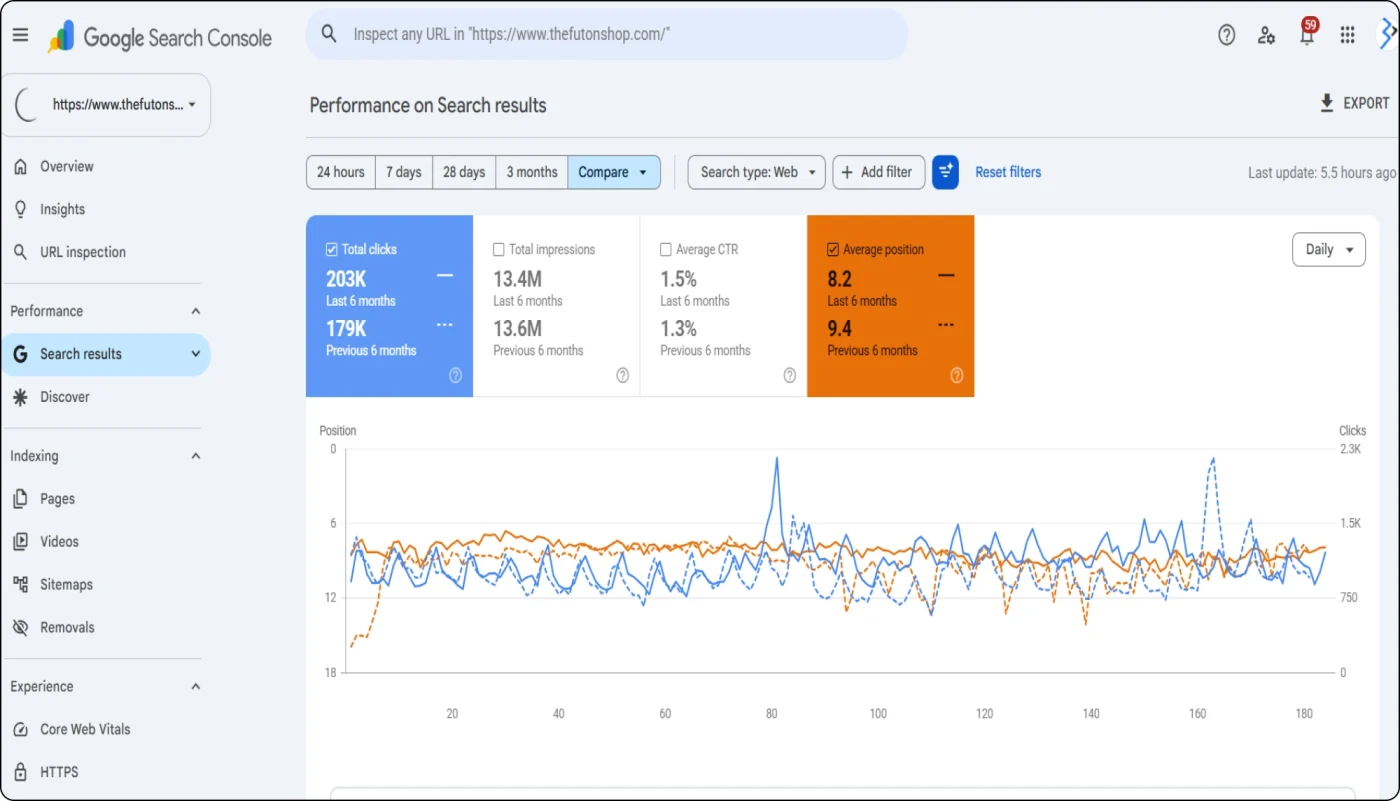Click the Overview home icon
Image resolution: width=1400 pixels, height=801 pixels.
[20, 167]
